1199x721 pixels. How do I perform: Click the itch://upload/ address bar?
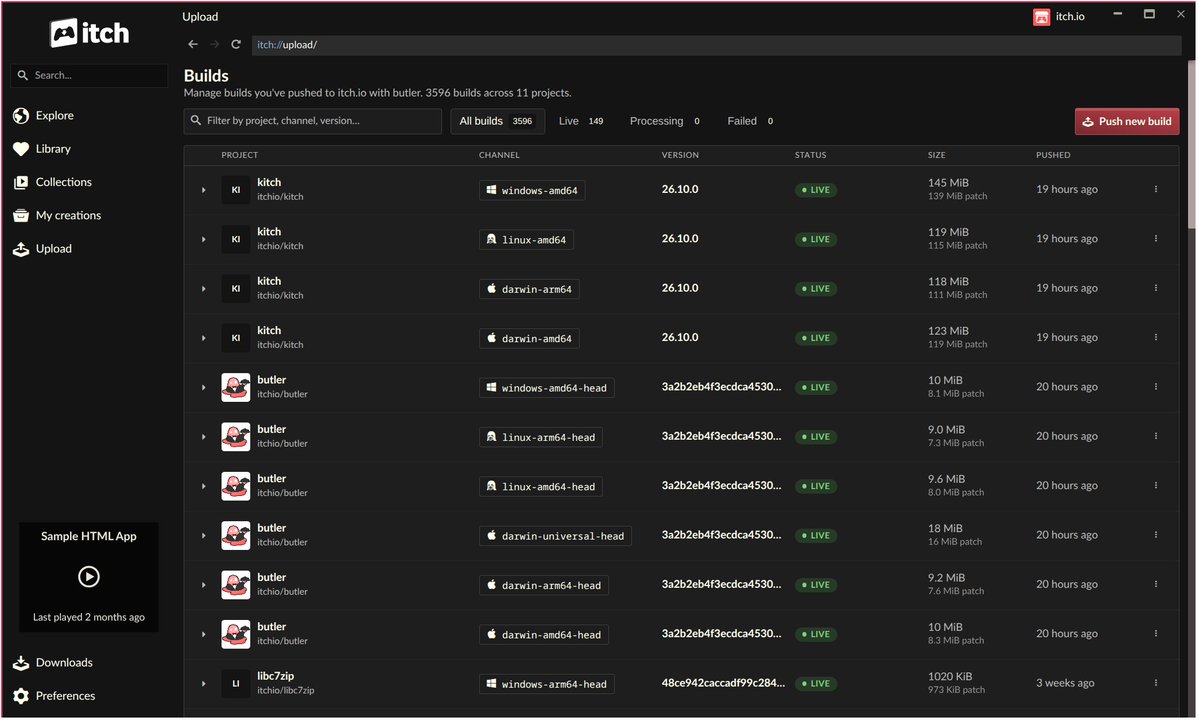click(716, 45)
